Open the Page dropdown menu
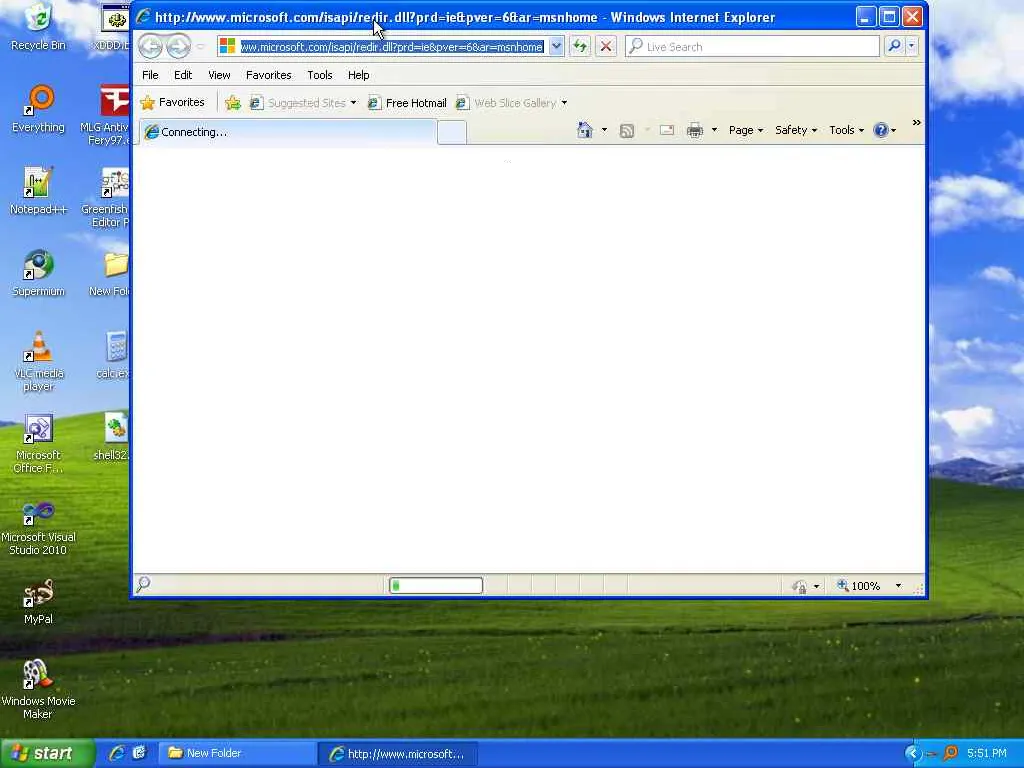 [746, 130]
